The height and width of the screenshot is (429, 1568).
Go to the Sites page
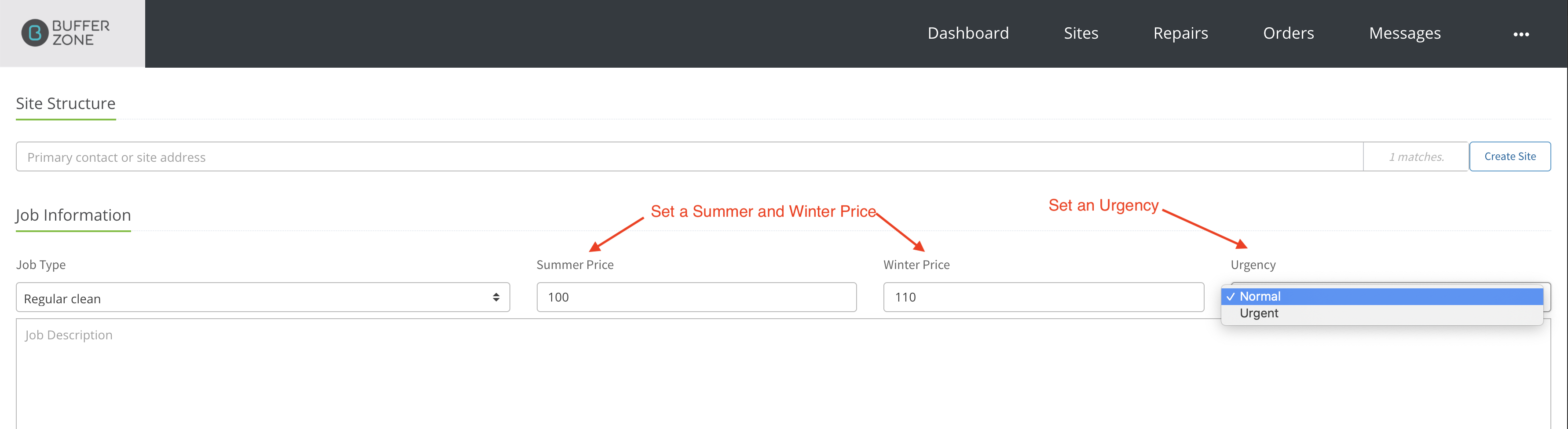point(1081,33)
